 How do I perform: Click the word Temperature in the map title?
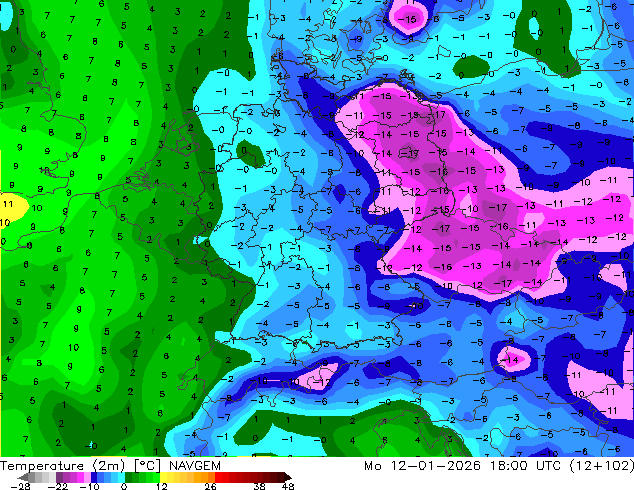tap(42, 466)
